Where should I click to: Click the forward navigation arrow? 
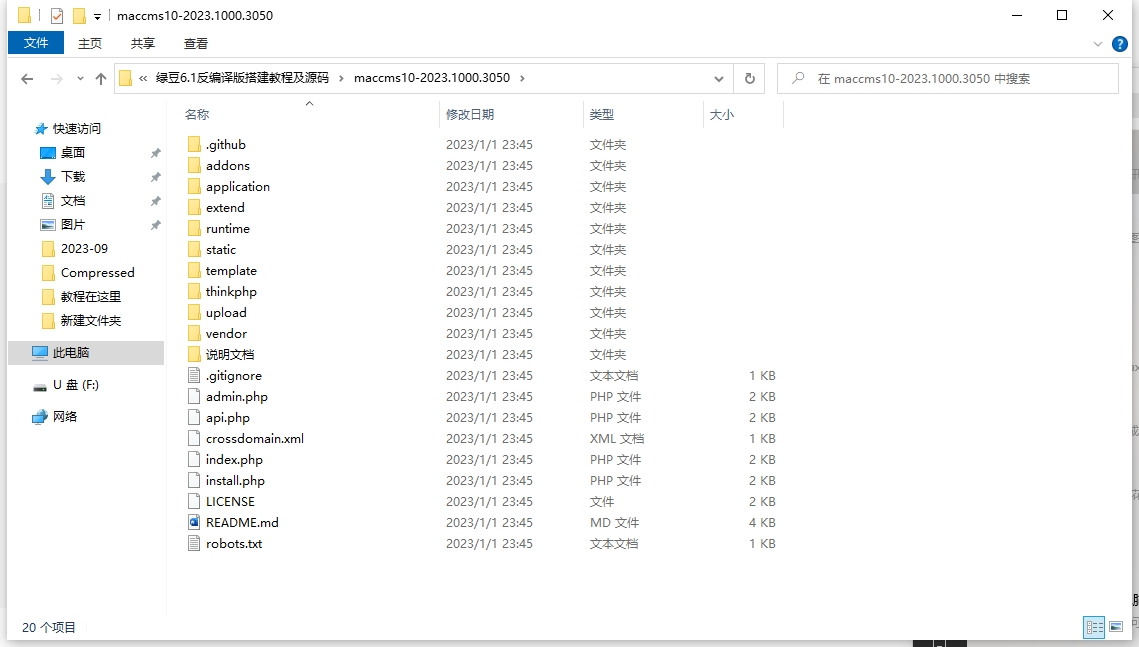click(57, 78)
